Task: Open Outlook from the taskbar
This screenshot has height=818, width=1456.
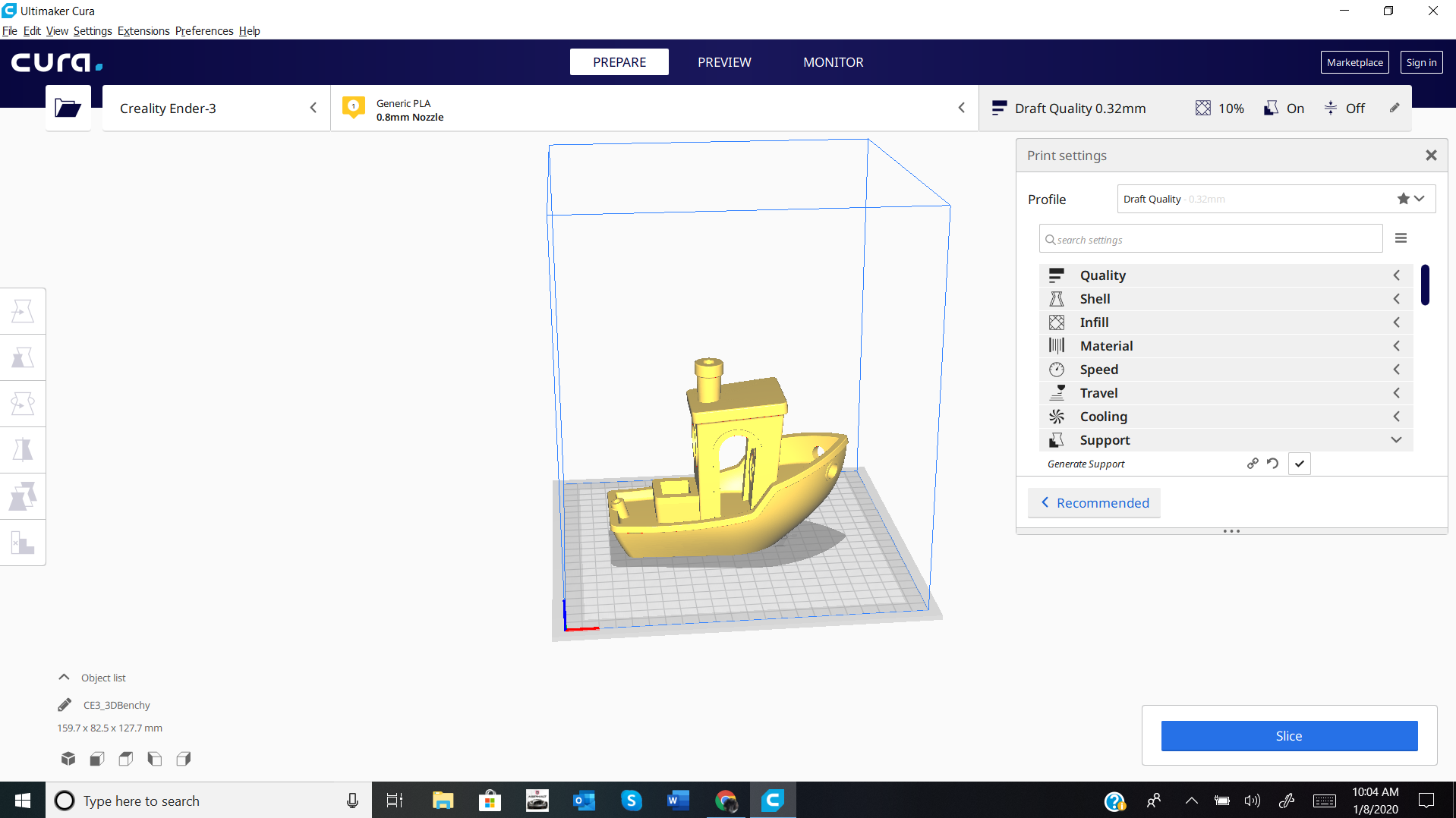Action: [585, 800]
